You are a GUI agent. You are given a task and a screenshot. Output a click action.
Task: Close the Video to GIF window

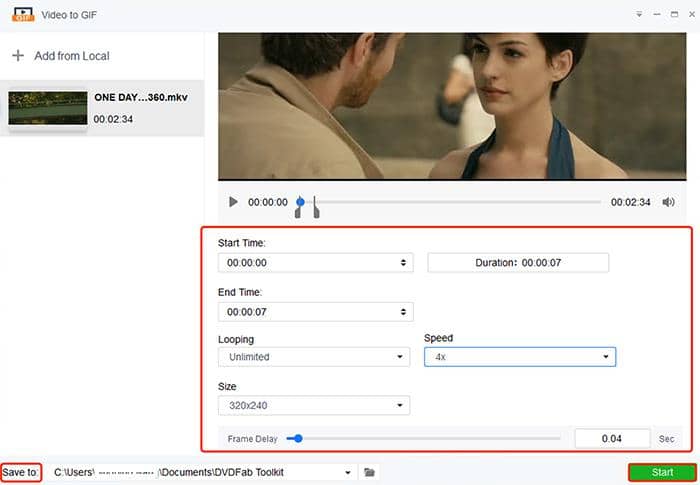pyautogui.click(x=692, y=14)
